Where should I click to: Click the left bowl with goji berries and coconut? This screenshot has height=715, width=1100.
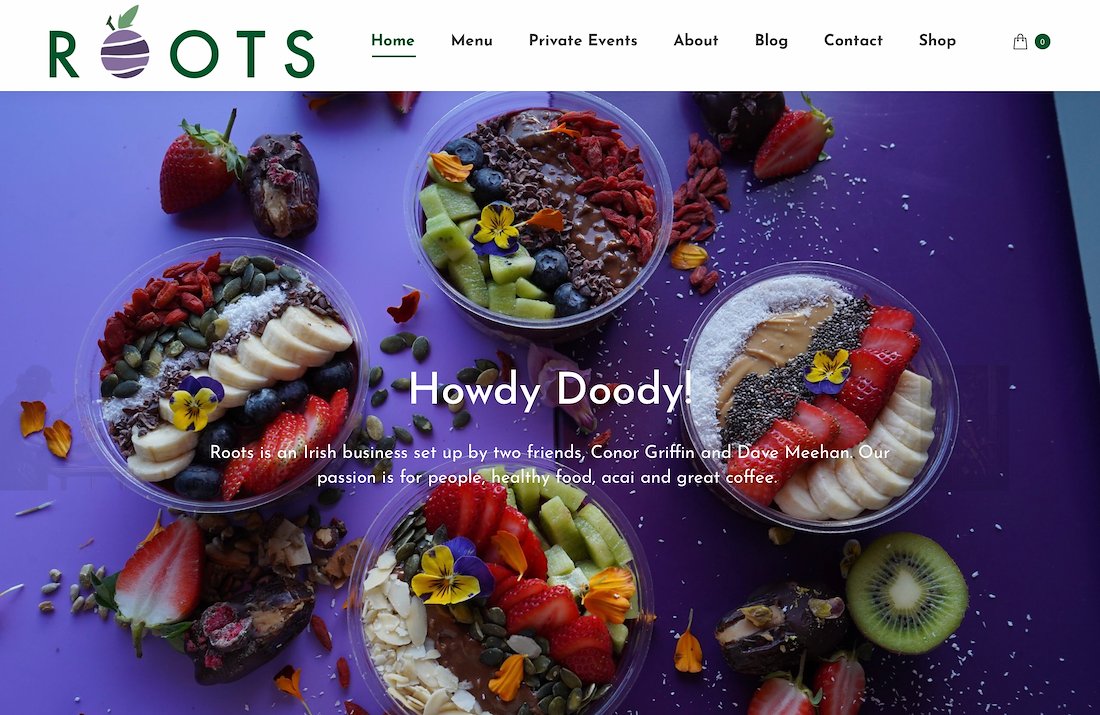(x=222, y=374)
